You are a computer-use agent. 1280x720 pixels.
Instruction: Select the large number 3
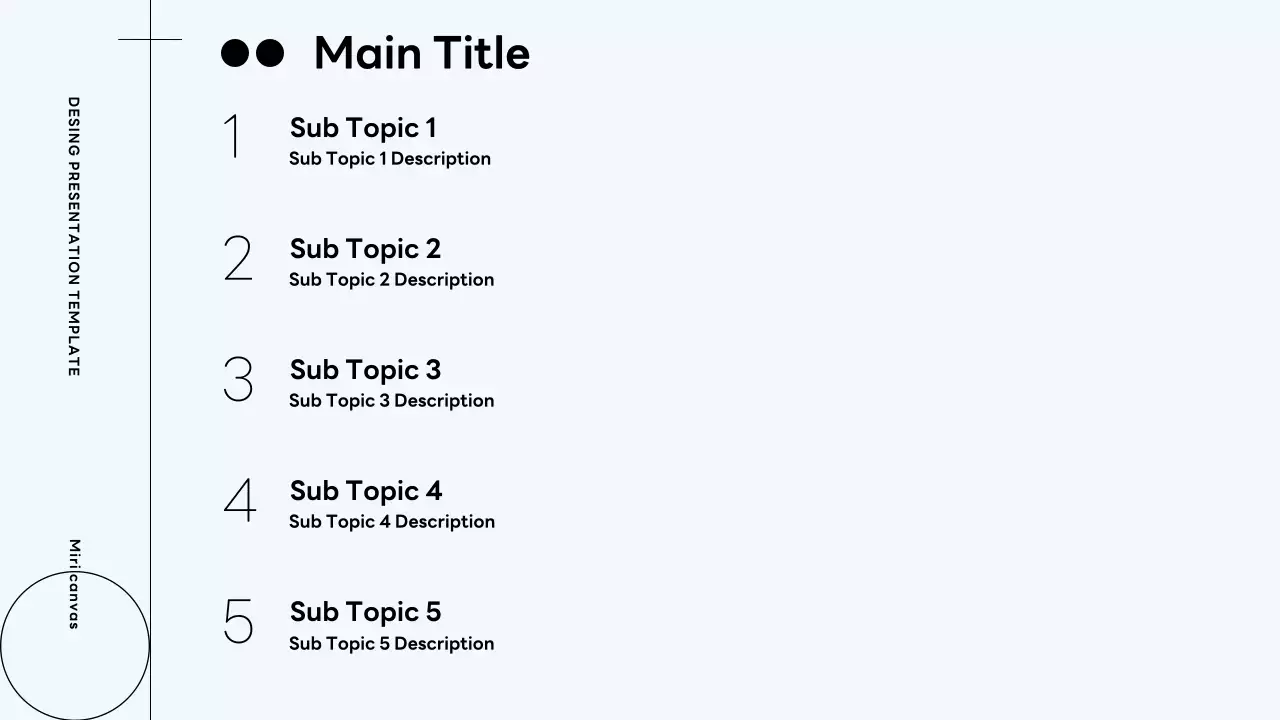[x=238, y=379]
